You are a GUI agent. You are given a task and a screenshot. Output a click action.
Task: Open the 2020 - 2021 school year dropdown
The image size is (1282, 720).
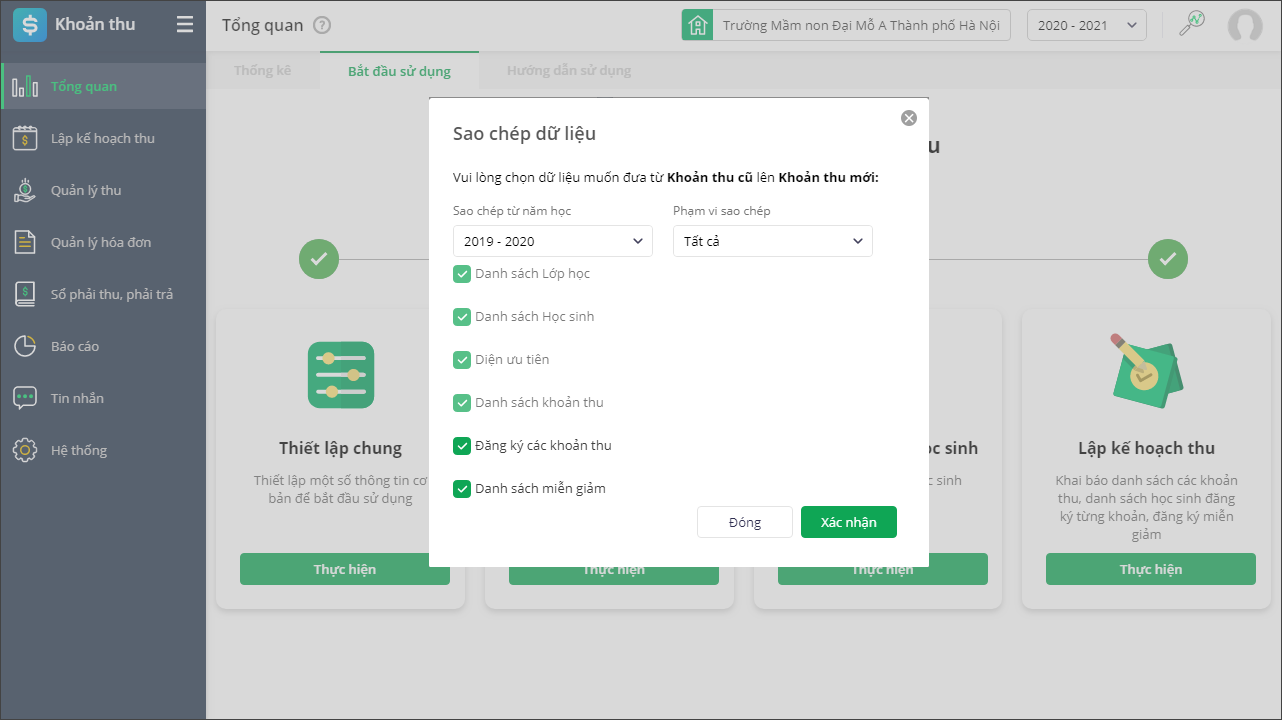click(x=1086, y=26)
